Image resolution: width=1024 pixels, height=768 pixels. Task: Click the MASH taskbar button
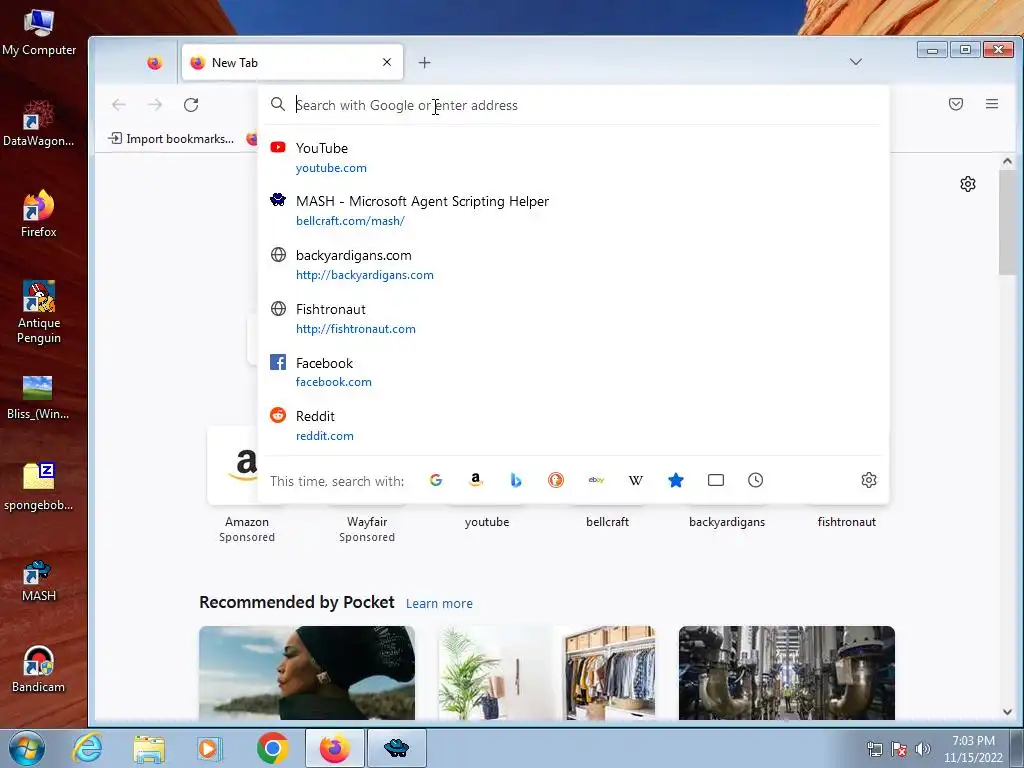click(x=396, y=748)
